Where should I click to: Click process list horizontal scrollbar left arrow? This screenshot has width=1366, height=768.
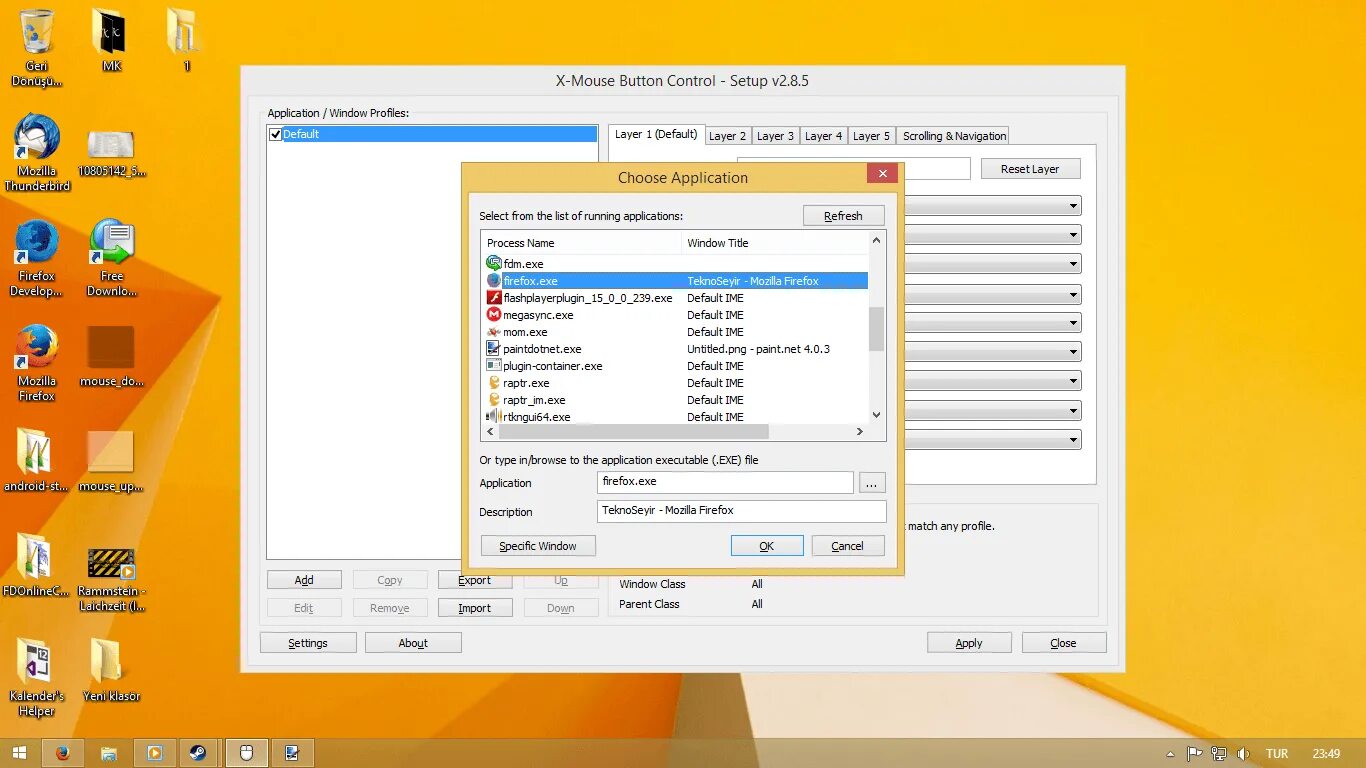click(490, 432)
